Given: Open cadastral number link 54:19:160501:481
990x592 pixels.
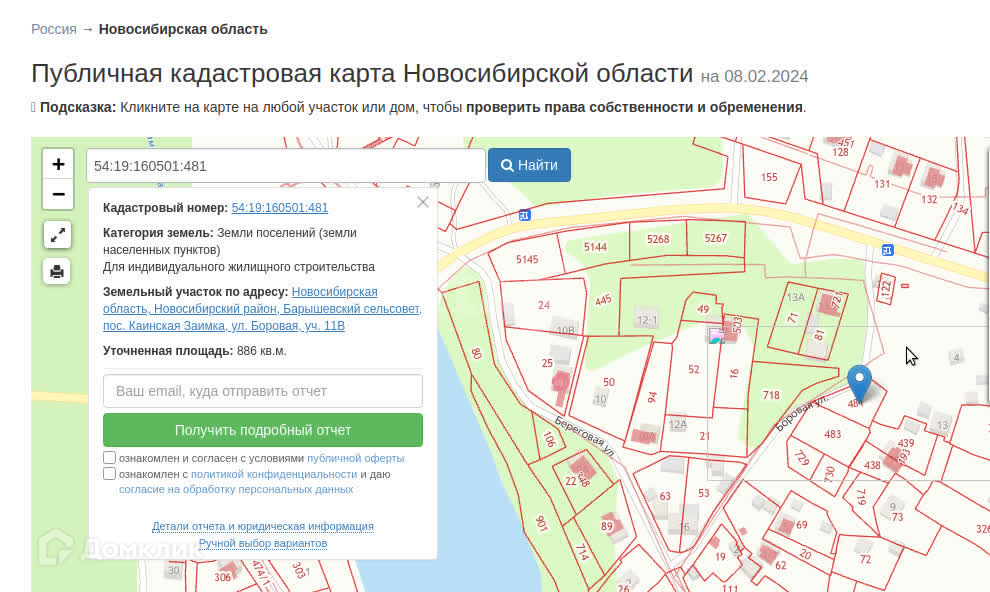Looking at the screenshot, I should coord(280,208).
